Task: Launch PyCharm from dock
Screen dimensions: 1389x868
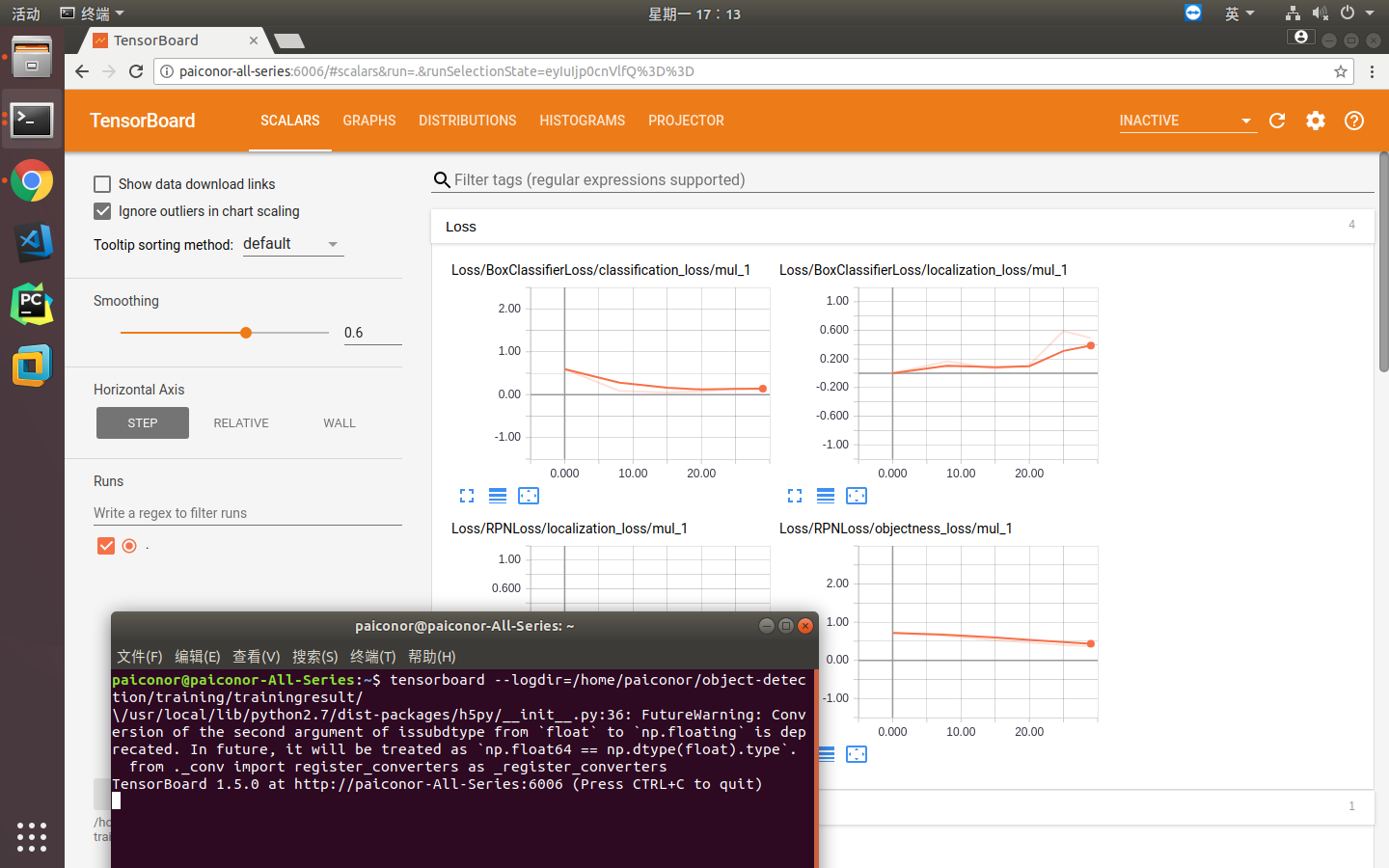Action: 32,305
